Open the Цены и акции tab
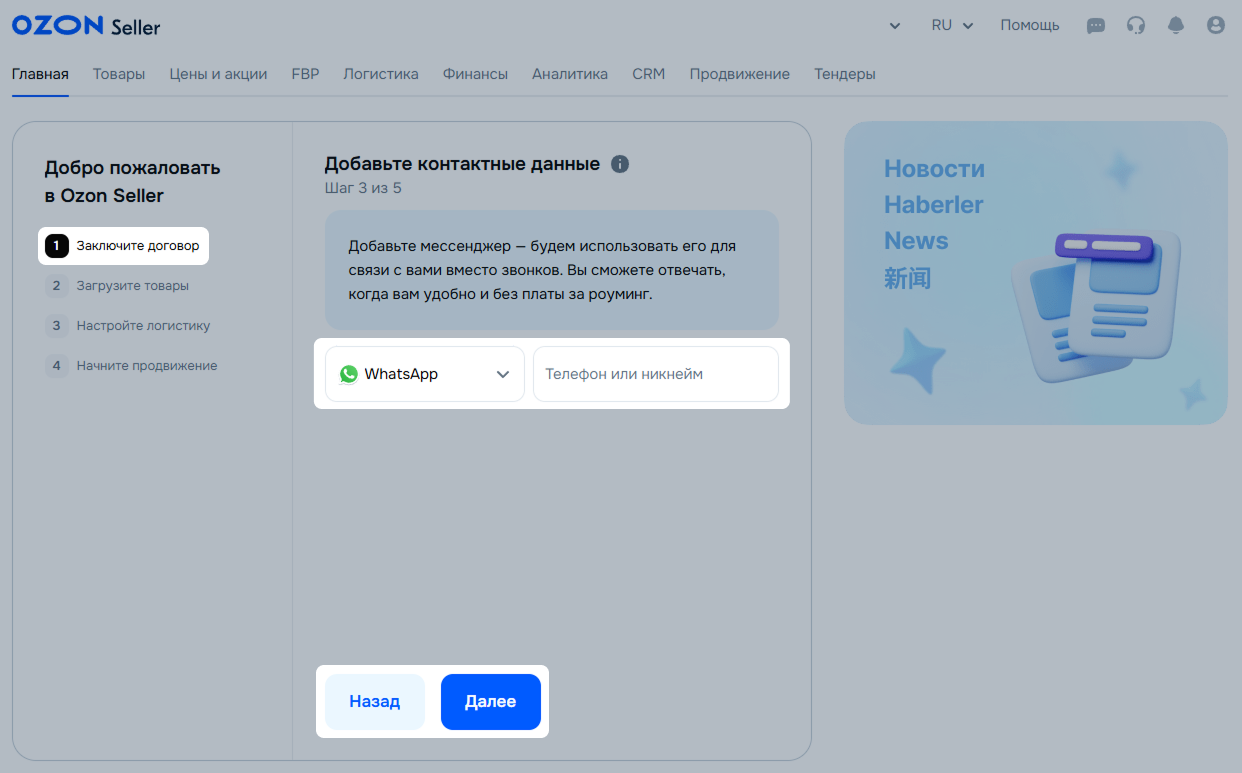Viewport: 1242px width, 773px height. [218, 74]
